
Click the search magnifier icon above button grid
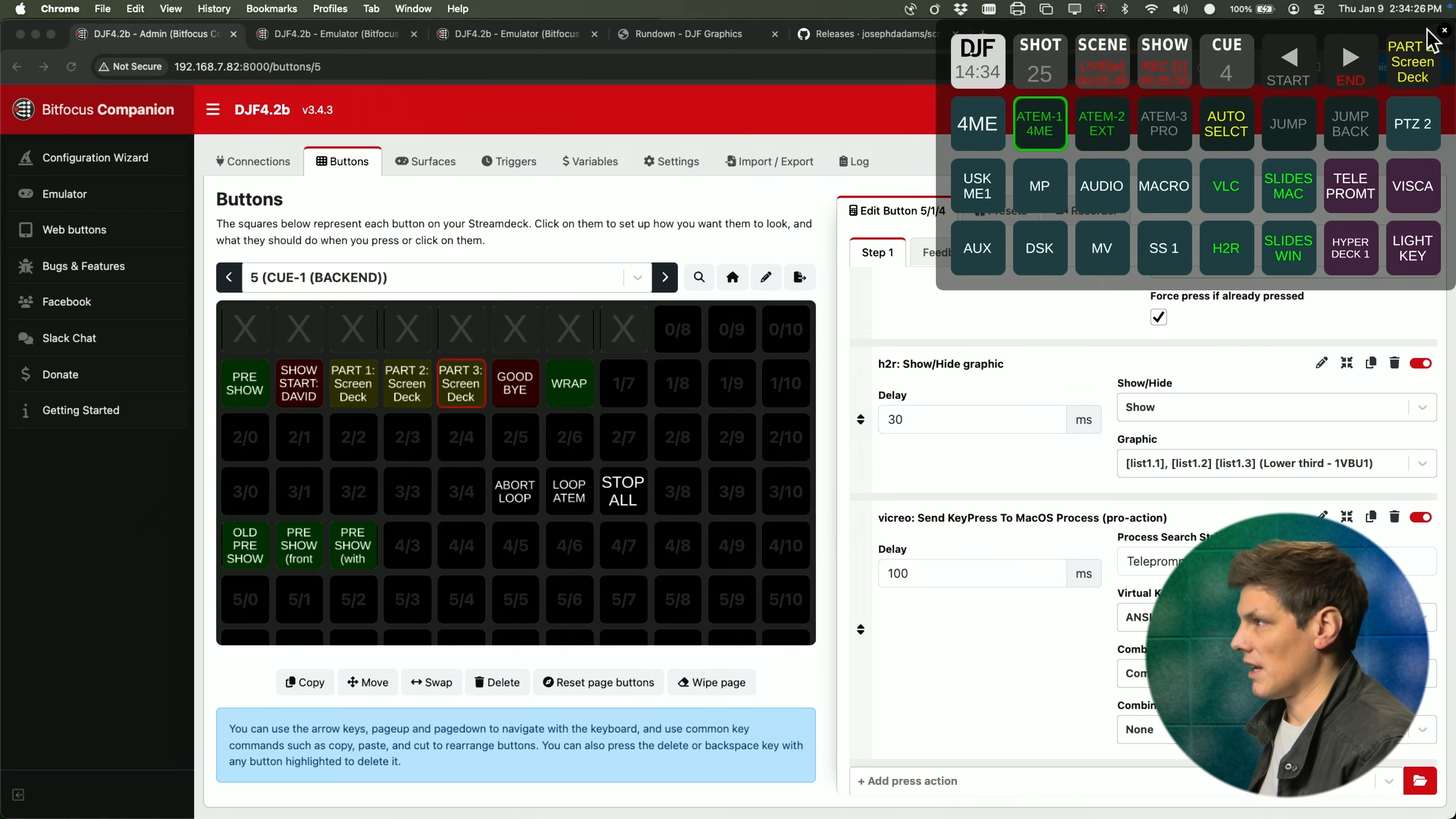[x=699, y=278]
